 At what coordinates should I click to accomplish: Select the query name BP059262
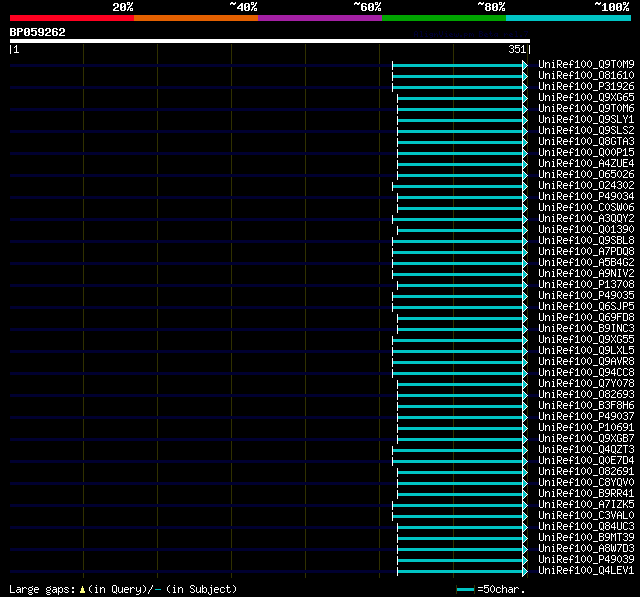38,32
